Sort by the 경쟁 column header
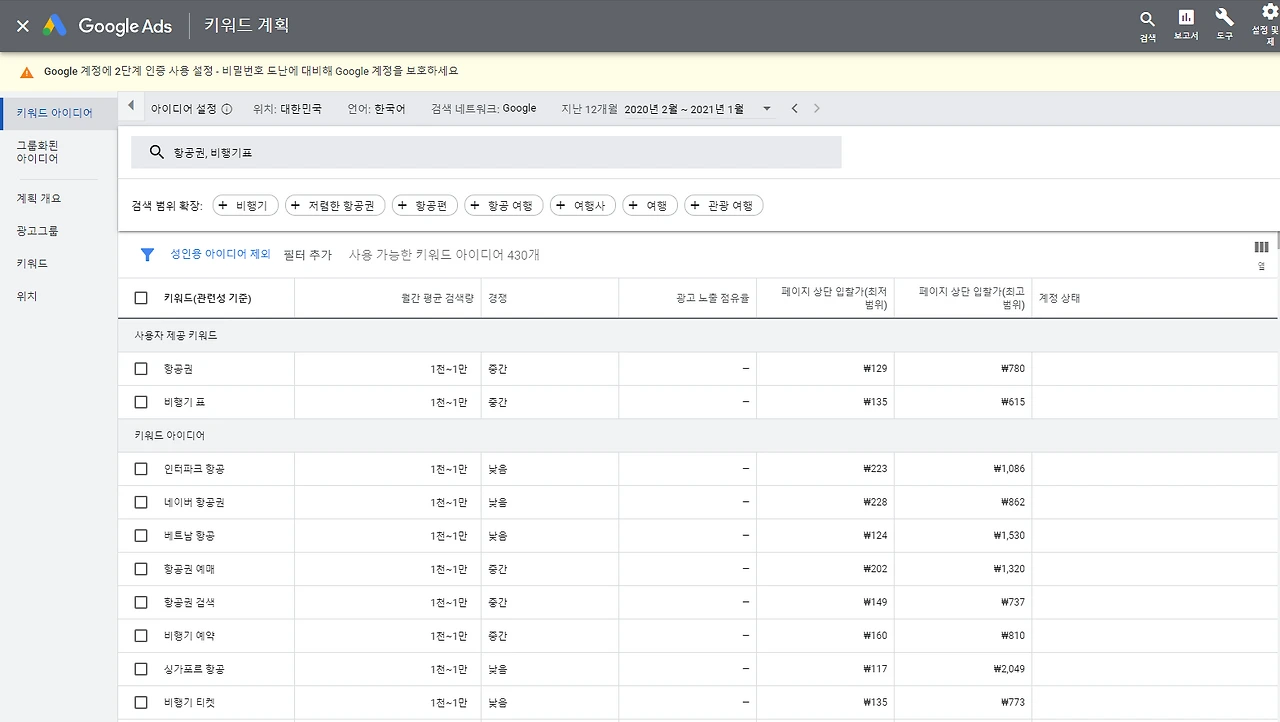Image resolution: width=1280 pixels, height=722 pixels. click(497, 298)
